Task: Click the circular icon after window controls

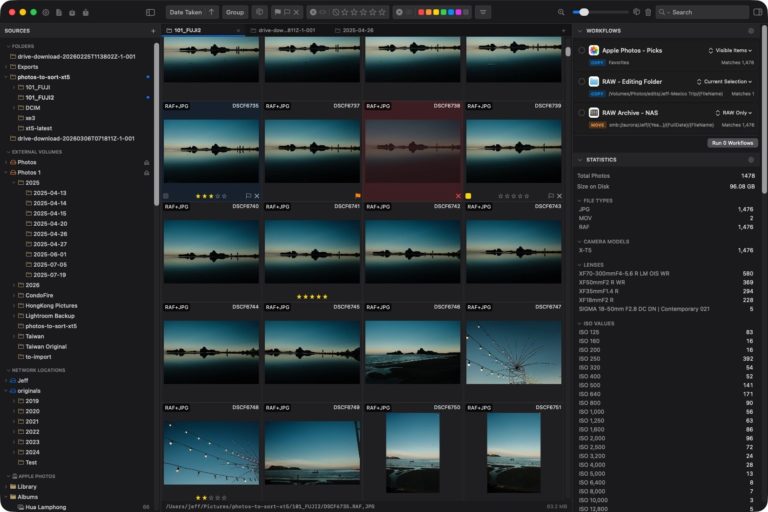Action: coord(46,12)
